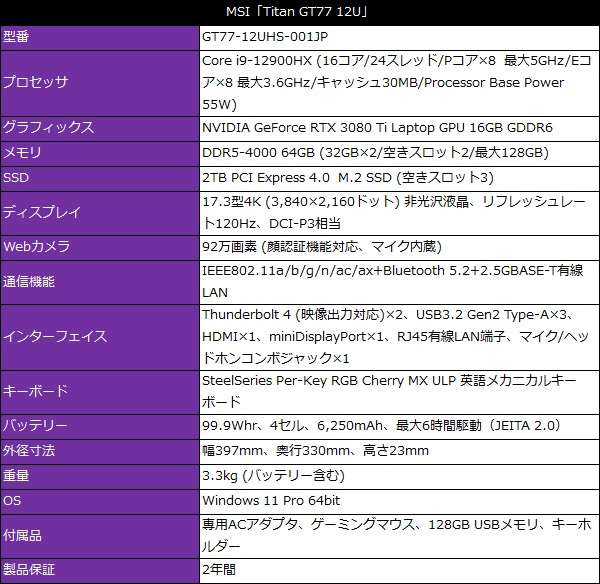Click the 17.3型4K display description
600x584 pixels.
pyautogui.click(x=399, y=213)
